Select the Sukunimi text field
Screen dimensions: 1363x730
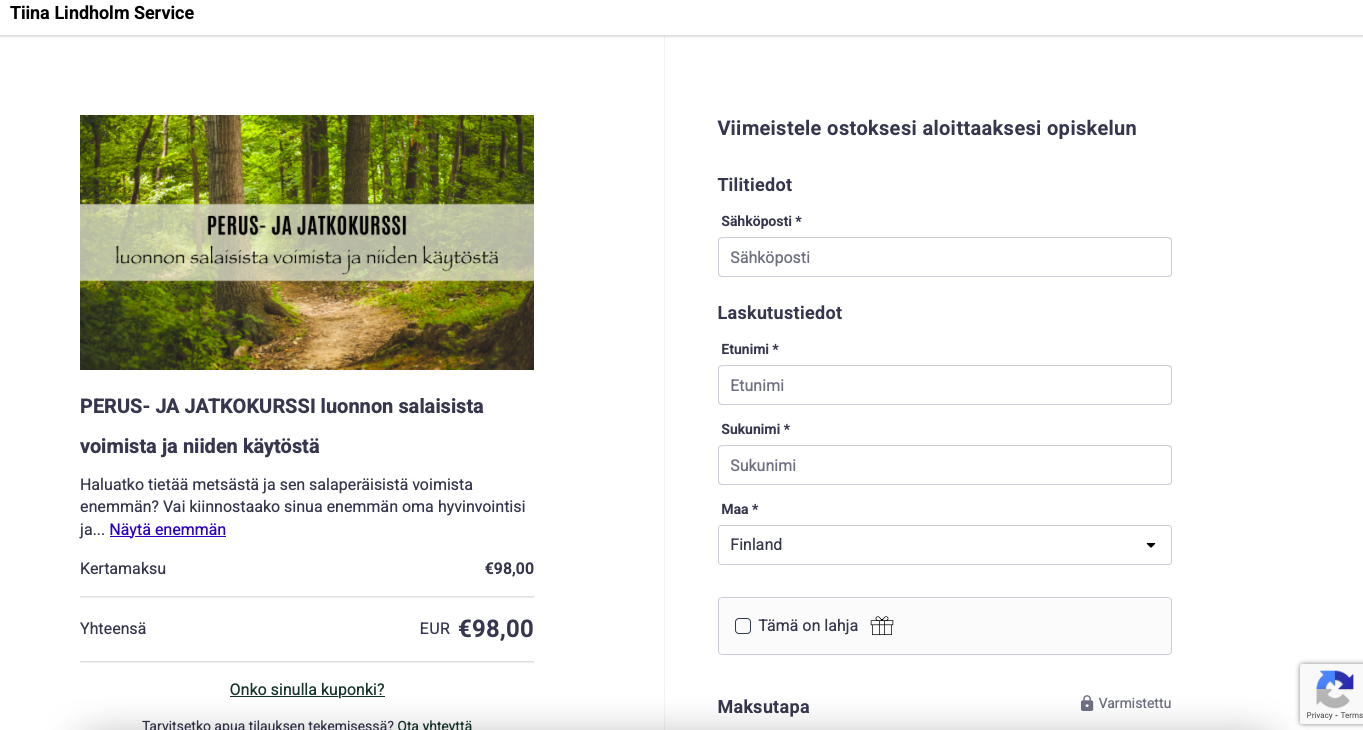point(944,465)
